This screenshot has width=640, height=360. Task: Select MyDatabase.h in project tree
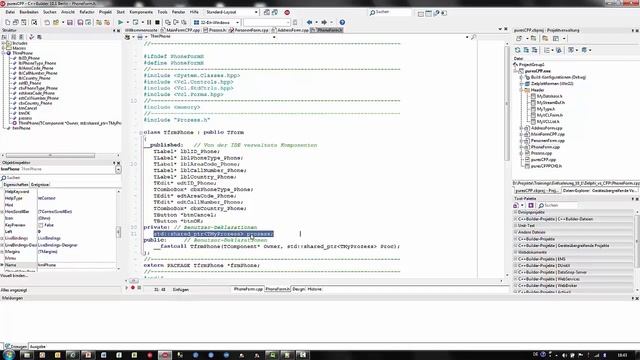coord(549,96)
